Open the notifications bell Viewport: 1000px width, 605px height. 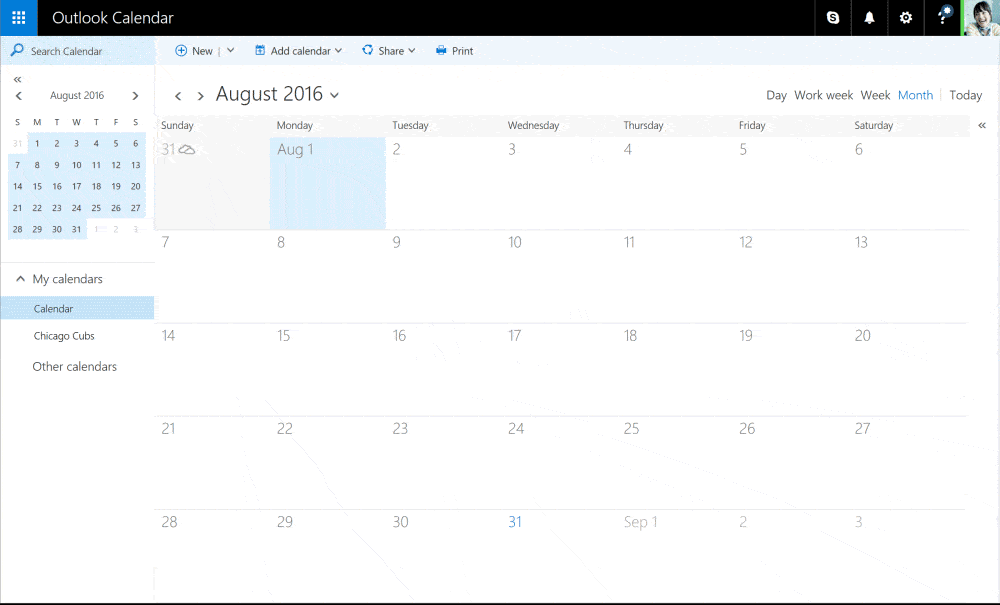tap(869, 18)
